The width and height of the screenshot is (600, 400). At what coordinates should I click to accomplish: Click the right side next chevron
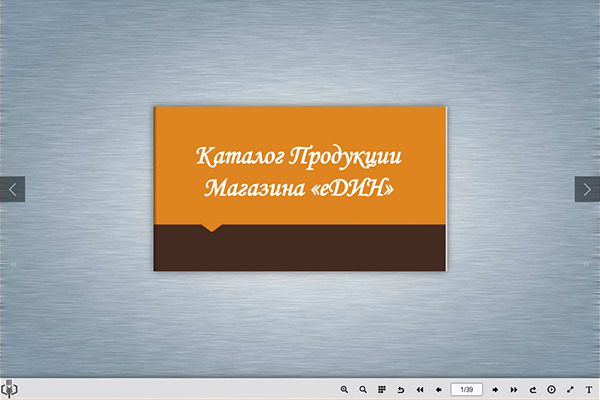[x=587, y=189]
